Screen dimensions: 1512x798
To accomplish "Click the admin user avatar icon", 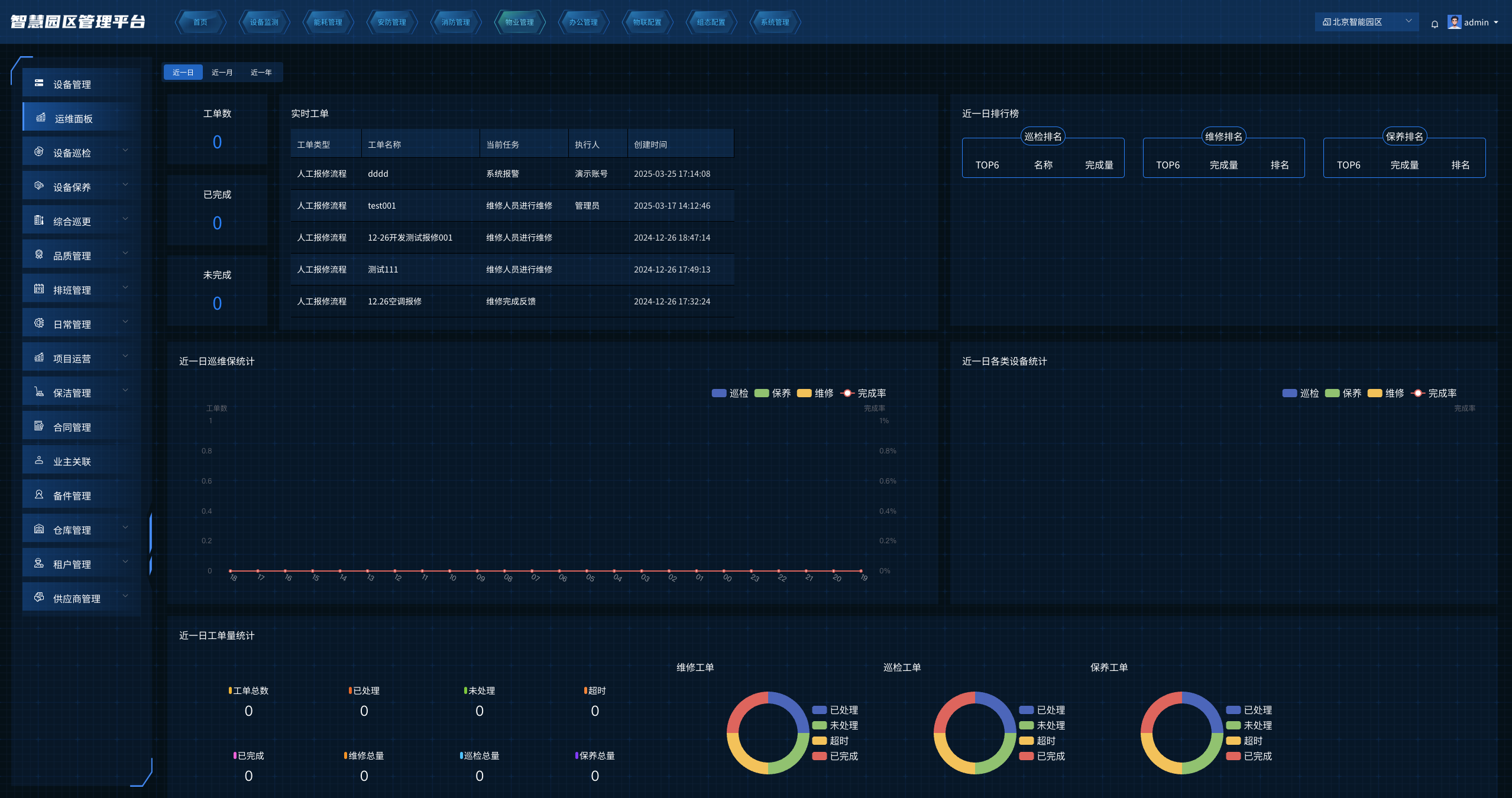I will tap(1454, 22).
